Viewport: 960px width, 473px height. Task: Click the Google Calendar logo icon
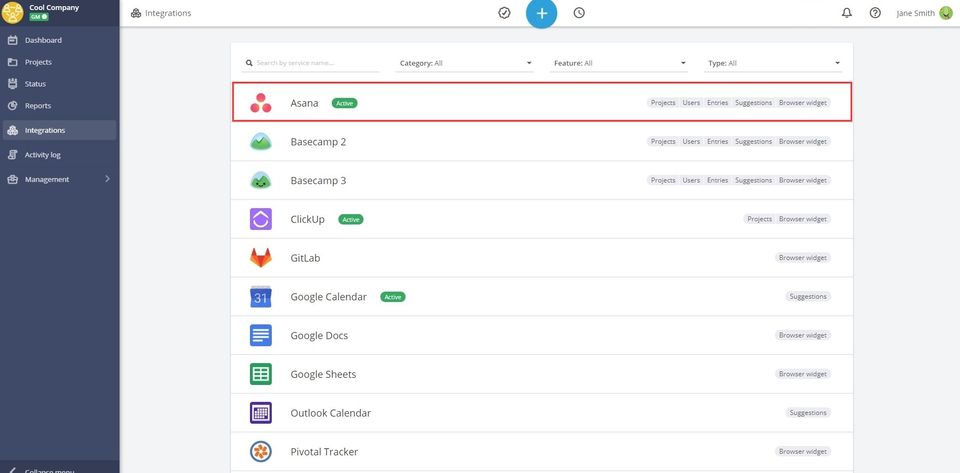pos(261,297)
